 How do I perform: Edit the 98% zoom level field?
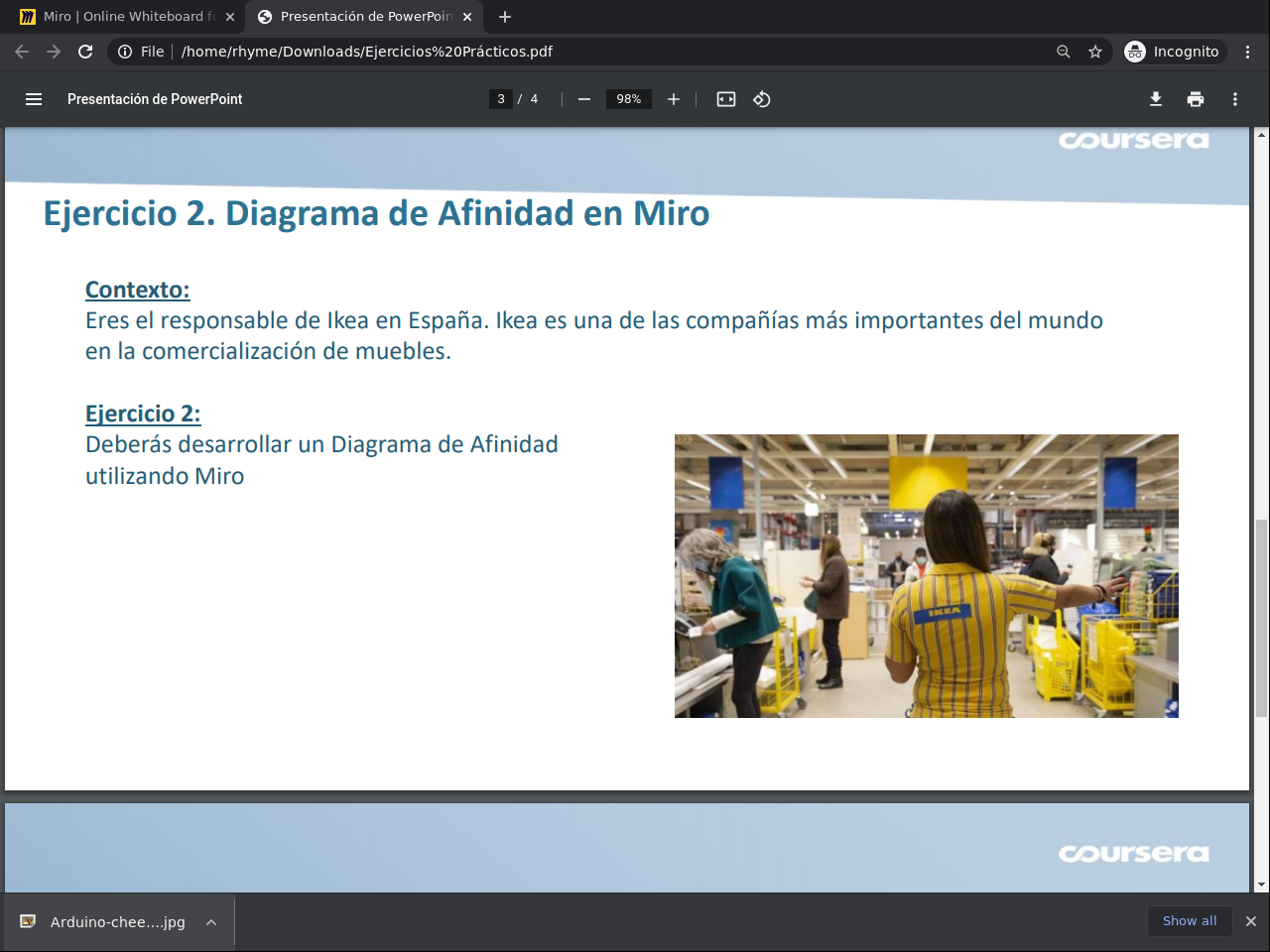629,99
